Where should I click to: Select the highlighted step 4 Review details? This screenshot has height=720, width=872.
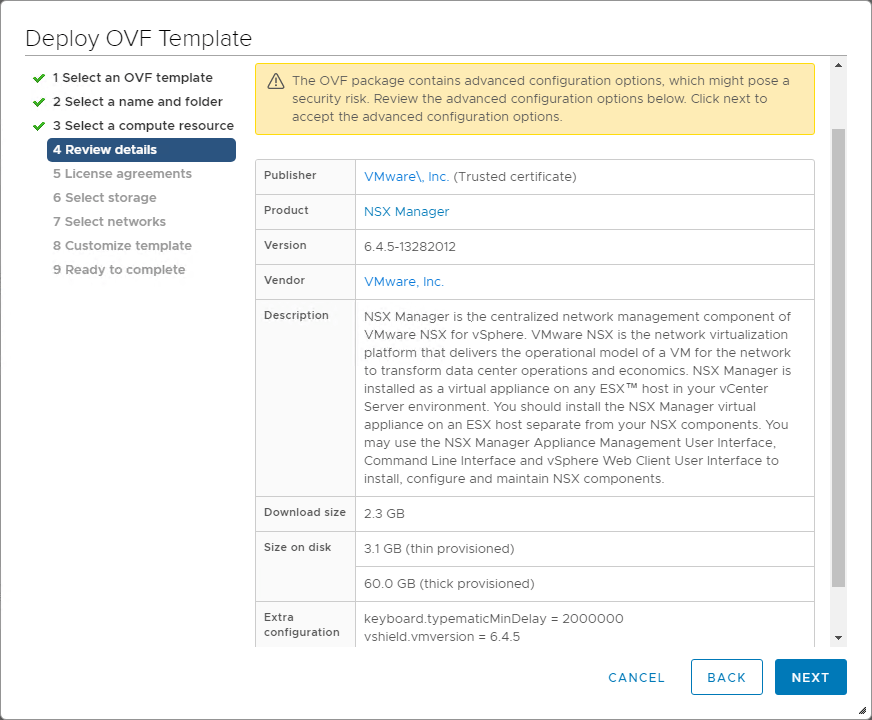pyautogui.click(x=141, y=150)
